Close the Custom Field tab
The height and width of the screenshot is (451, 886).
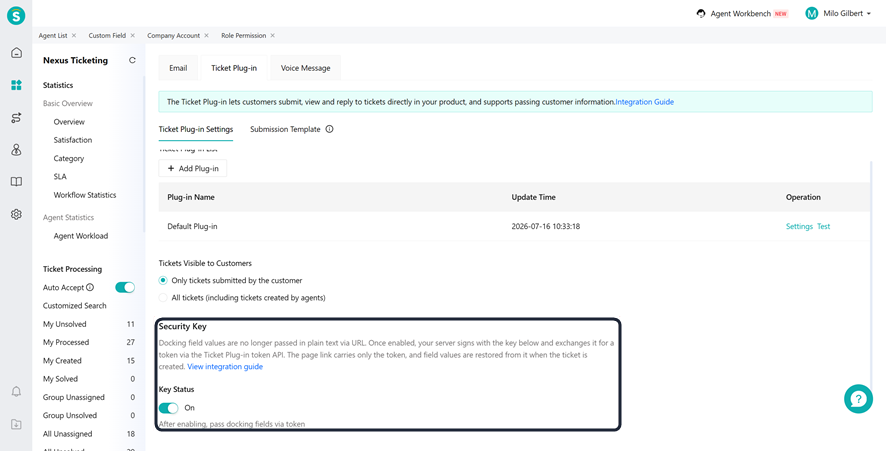(x=133, y=35)
